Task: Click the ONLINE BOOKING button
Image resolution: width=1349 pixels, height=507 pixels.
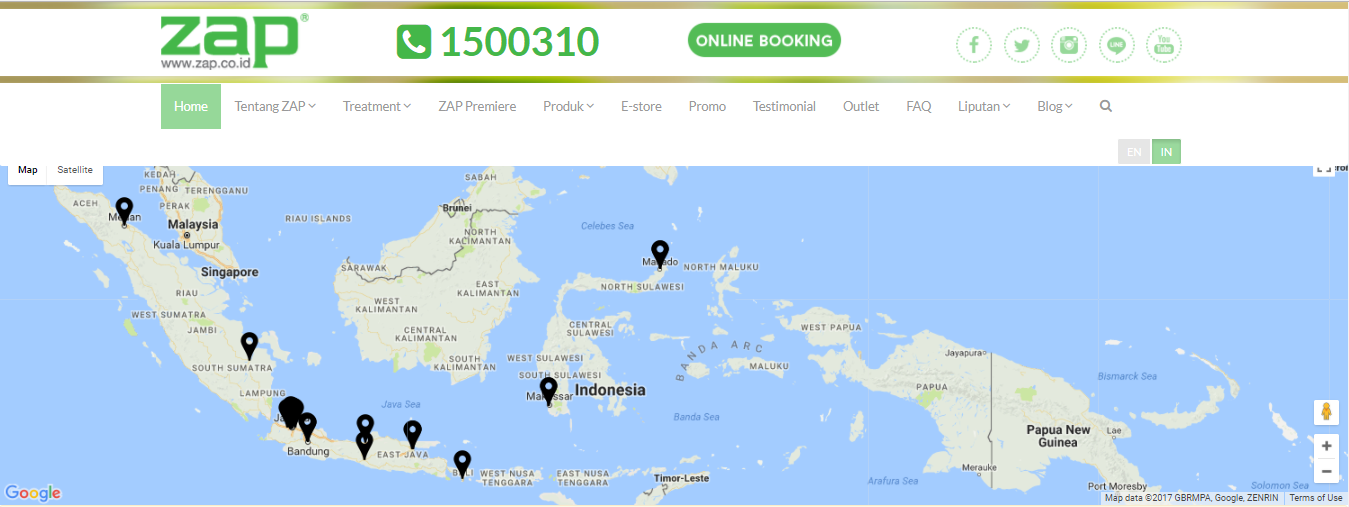Action: point(764,41)
